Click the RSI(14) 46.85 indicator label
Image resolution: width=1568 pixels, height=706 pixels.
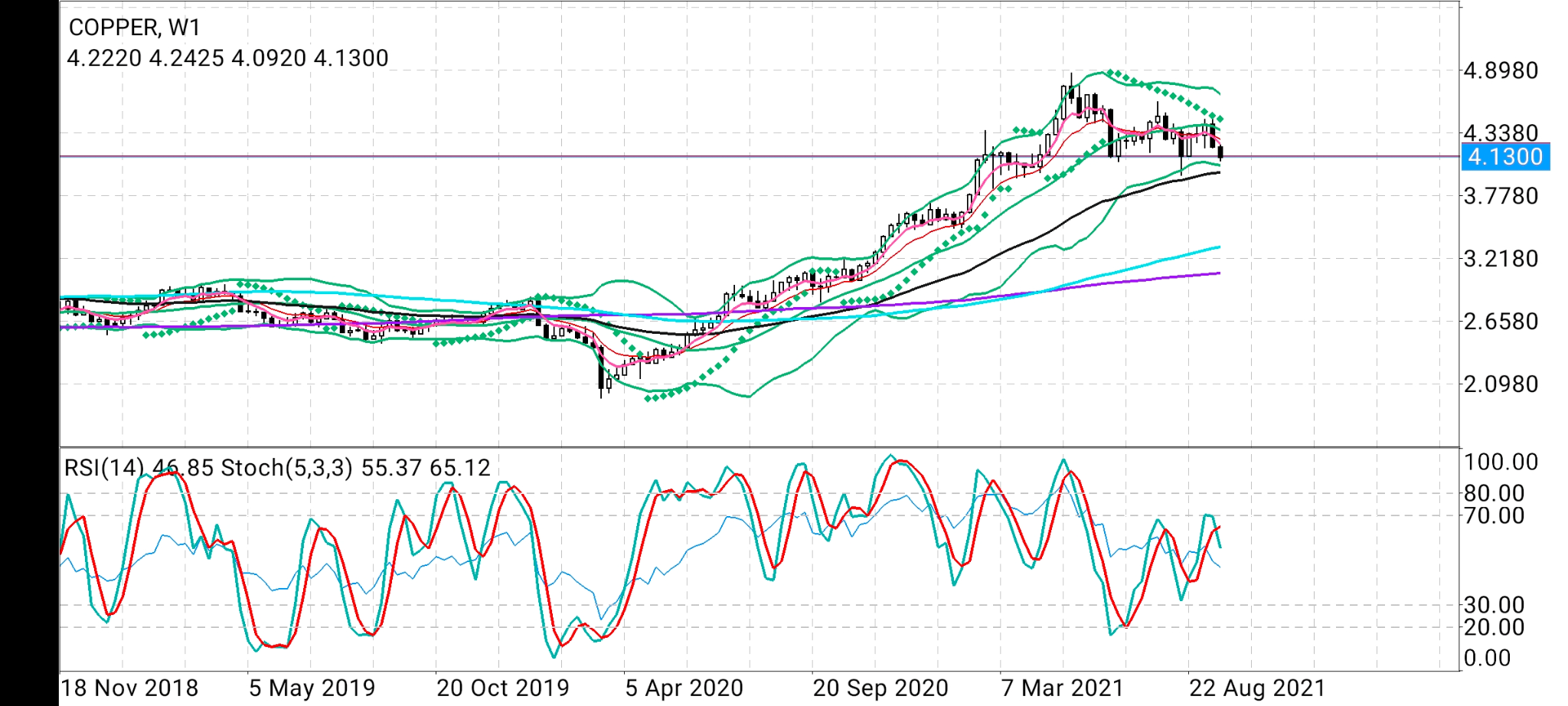click(139, 468)
